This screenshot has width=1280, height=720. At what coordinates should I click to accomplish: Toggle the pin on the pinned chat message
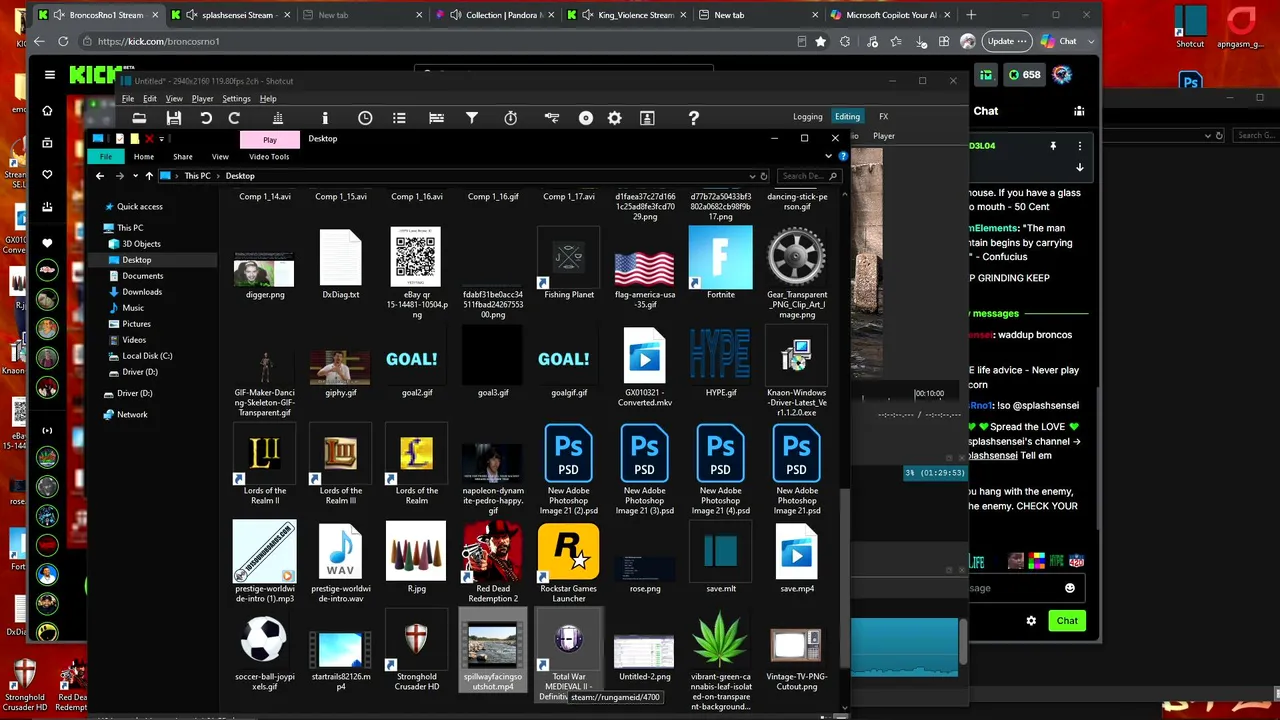point(1053,146)
